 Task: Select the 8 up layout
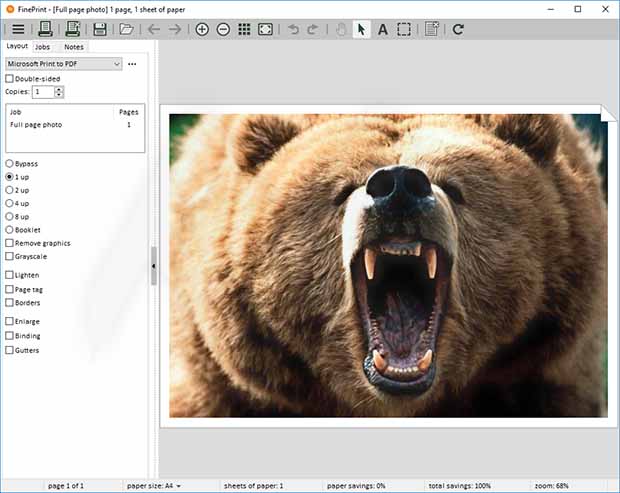click(9, 217)
